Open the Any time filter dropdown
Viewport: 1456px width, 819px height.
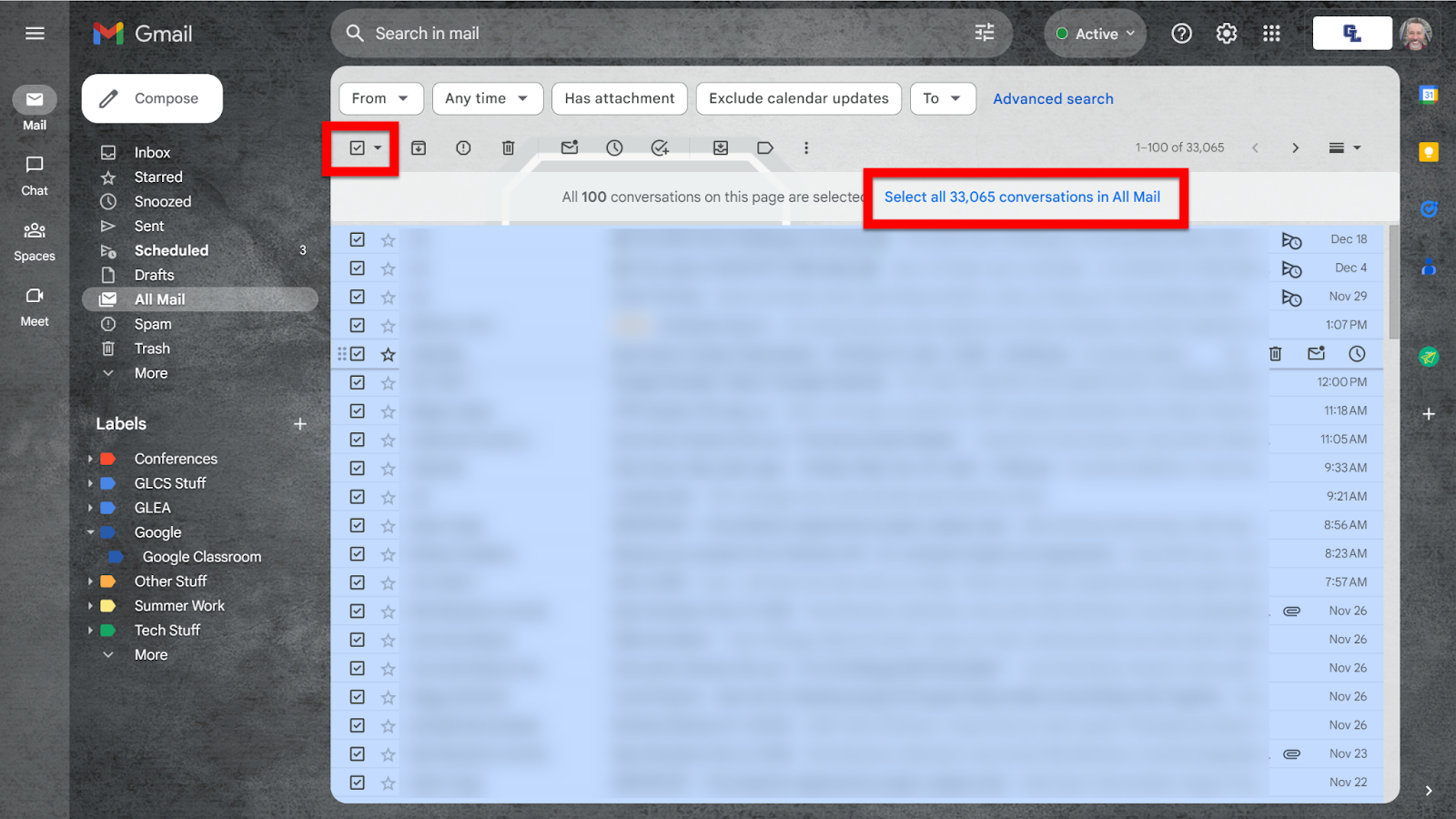pos(488,98)
